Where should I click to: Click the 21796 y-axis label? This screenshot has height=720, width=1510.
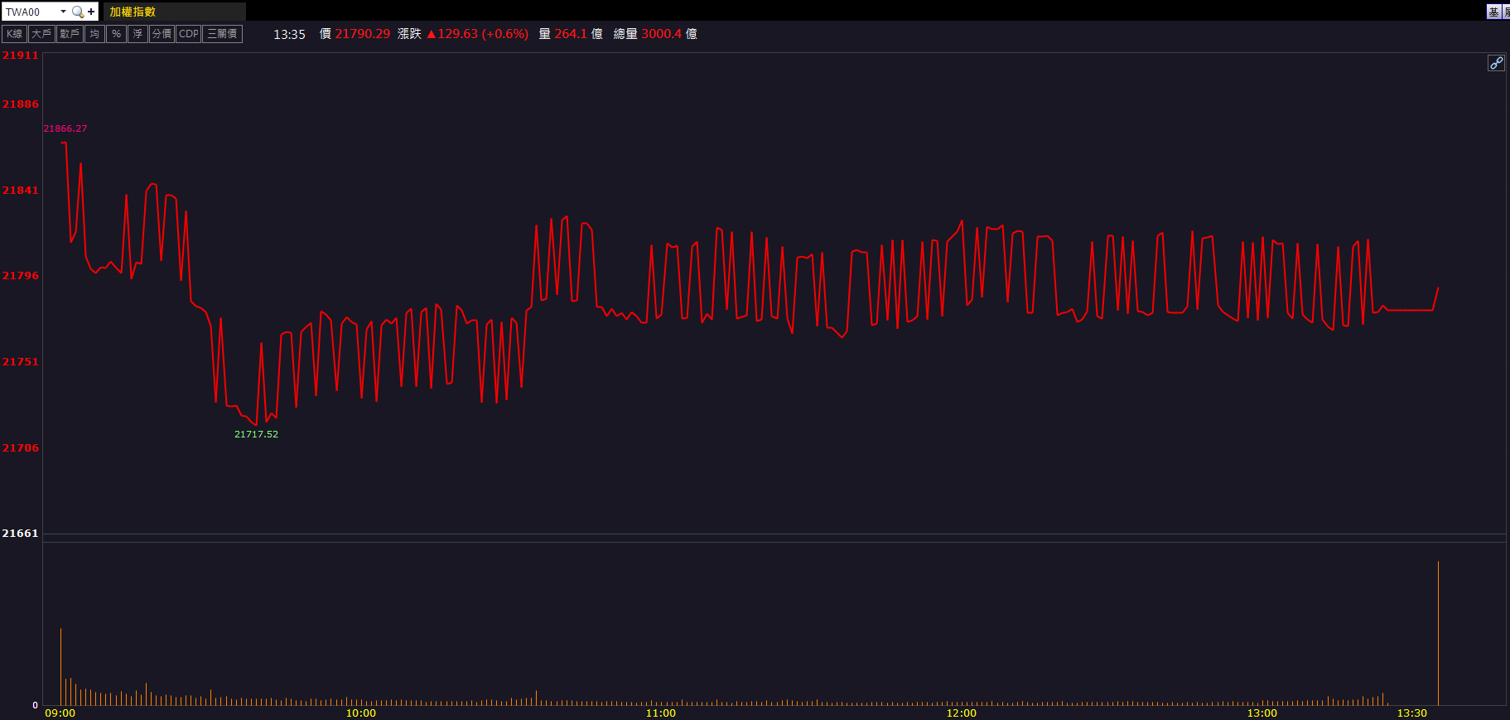coord(20,276)
